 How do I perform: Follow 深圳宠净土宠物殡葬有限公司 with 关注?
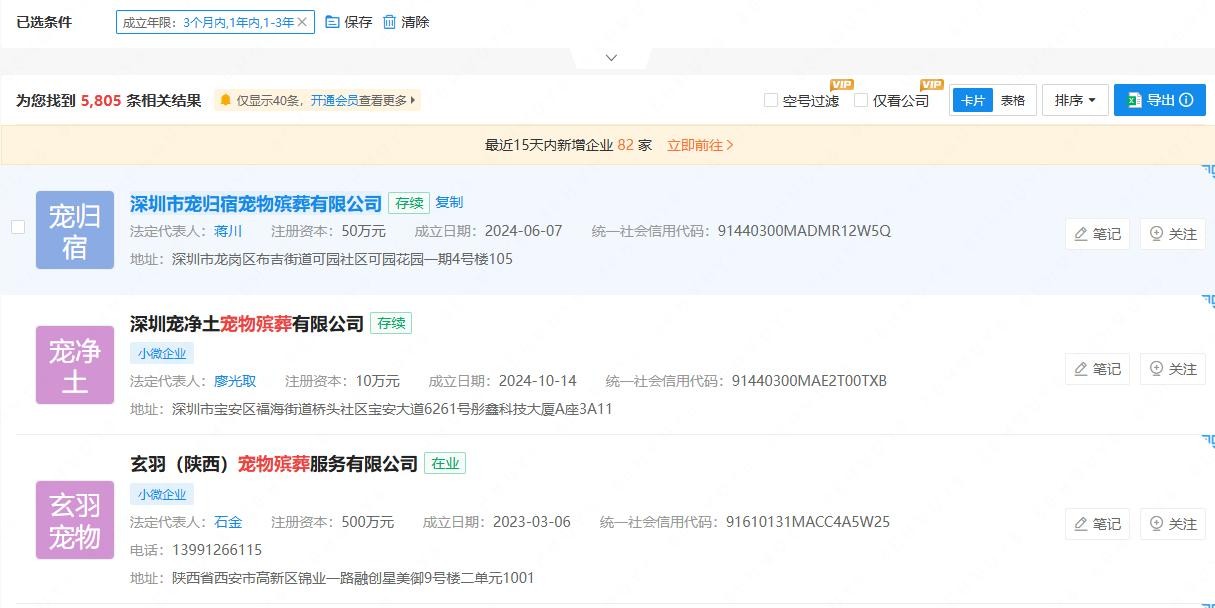pos(1172,369)
